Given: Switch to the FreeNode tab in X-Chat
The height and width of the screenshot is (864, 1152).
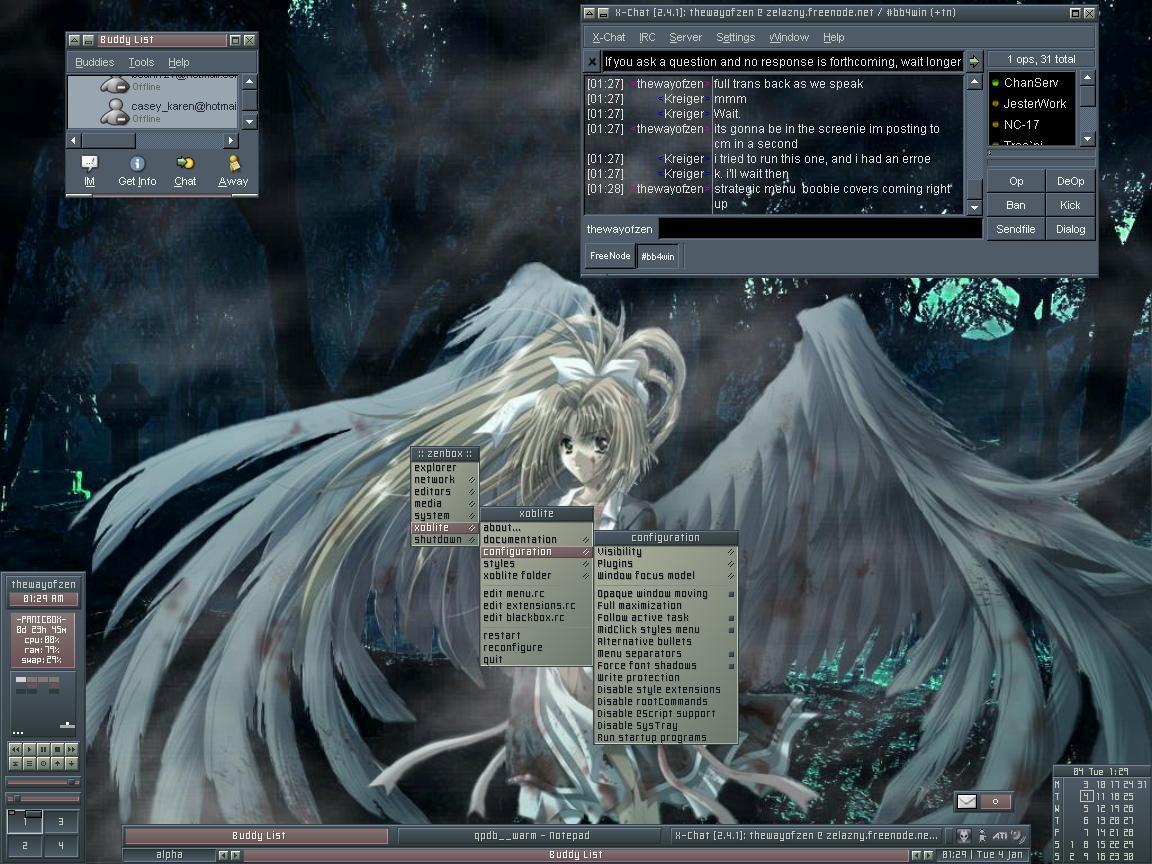Looking at the screenshot, I should point(610,256).
